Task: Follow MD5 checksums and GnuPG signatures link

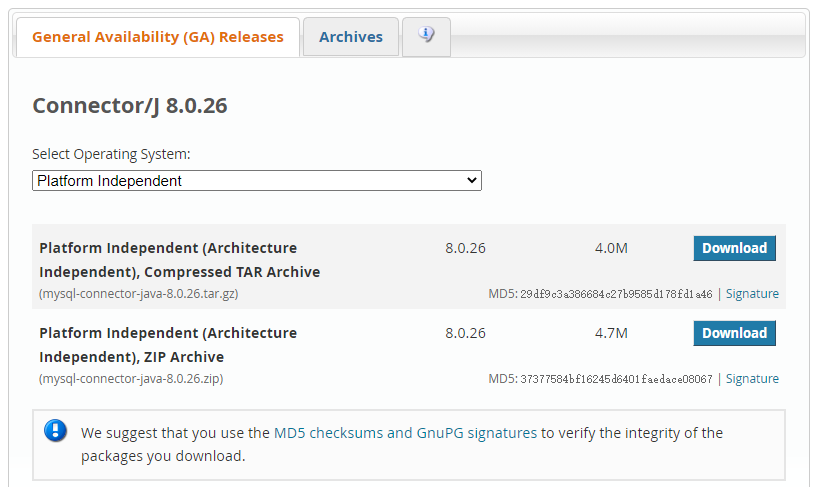Action: point(405,433)
